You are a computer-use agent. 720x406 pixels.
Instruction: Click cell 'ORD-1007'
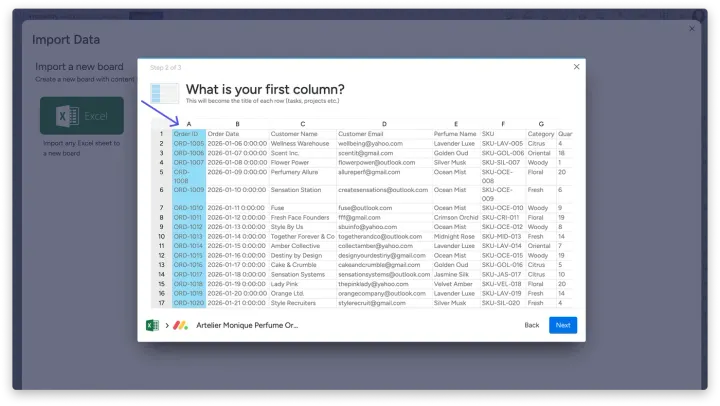(189, 163)
